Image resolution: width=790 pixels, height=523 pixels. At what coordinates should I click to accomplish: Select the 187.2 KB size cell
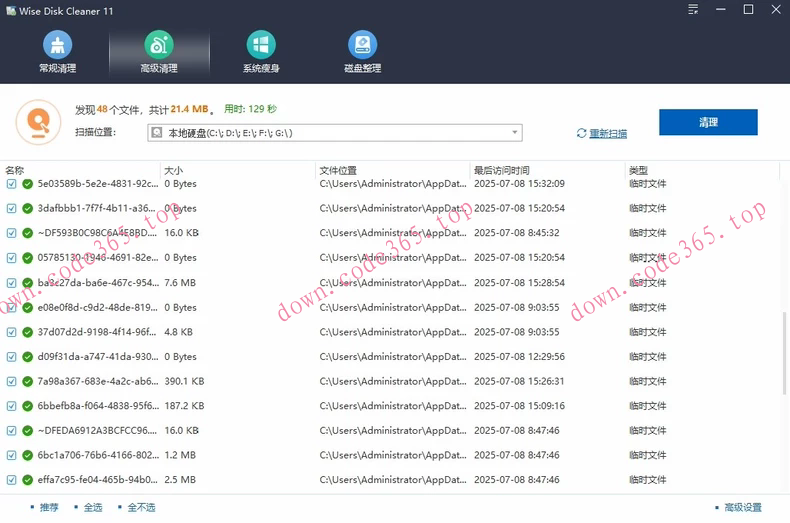[x=184, y=406]
